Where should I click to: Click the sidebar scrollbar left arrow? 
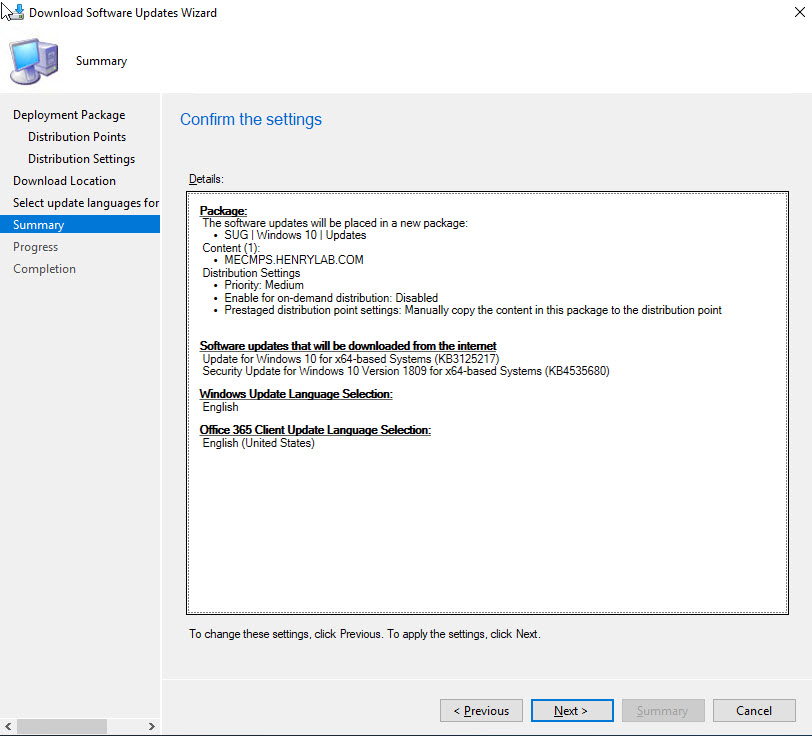click(x=8, y=727)
